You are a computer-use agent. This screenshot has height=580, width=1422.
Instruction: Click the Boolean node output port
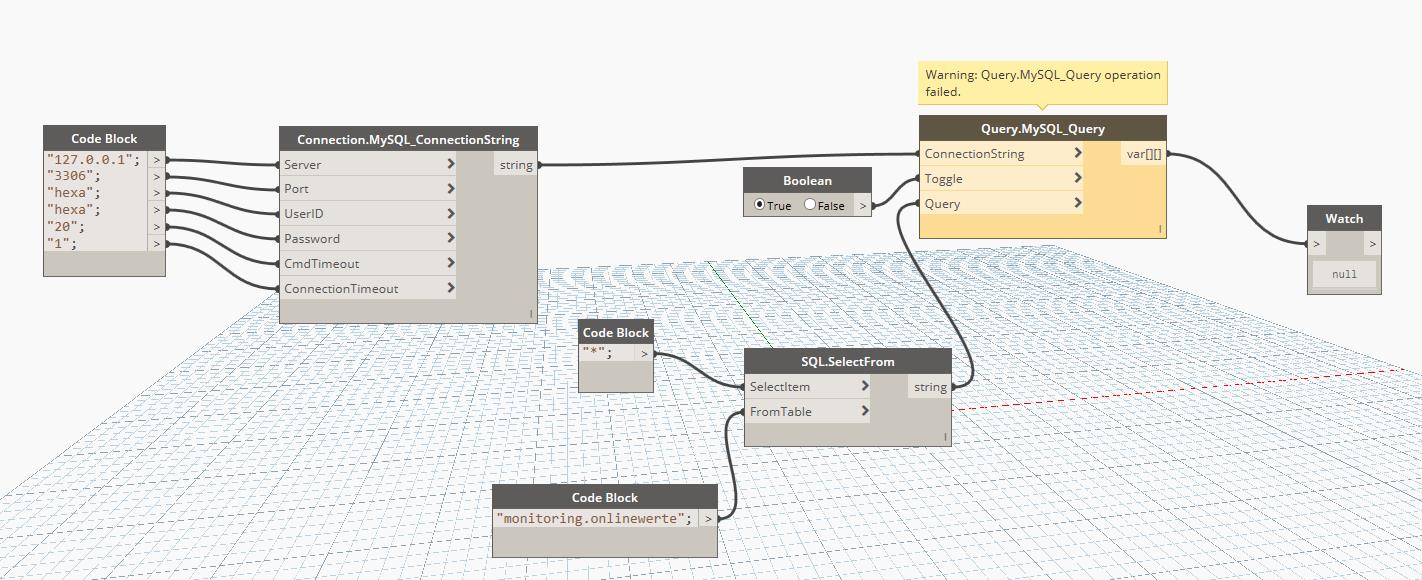pos(863,206)
